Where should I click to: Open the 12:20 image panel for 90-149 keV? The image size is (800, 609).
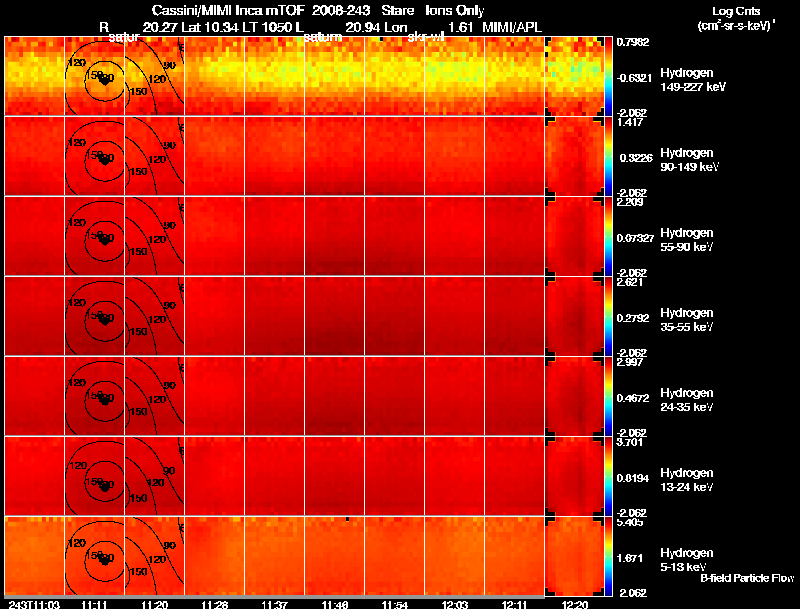point(574,157)
